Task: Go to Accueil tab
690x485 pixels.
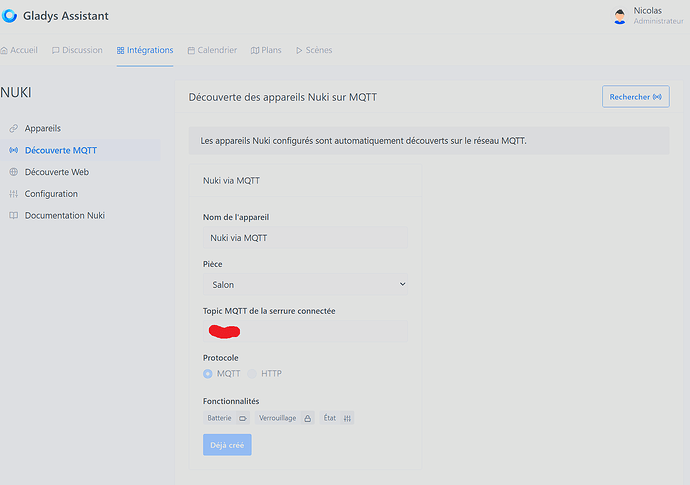Action: click(19, 50)
